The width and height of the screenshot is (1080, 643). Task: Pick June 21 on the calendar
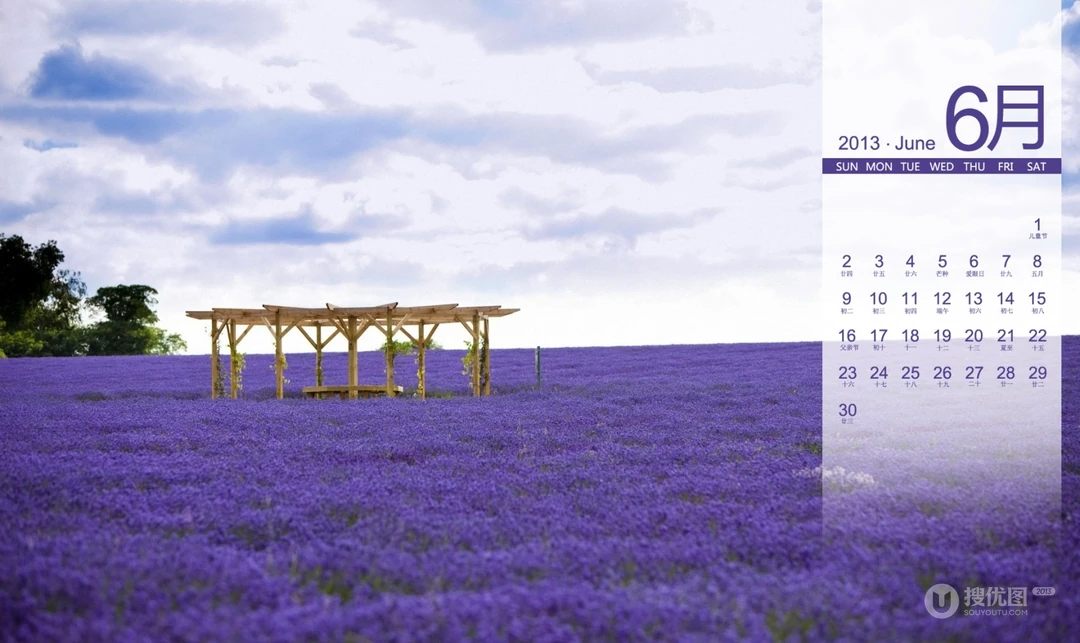click(1006, 339)
